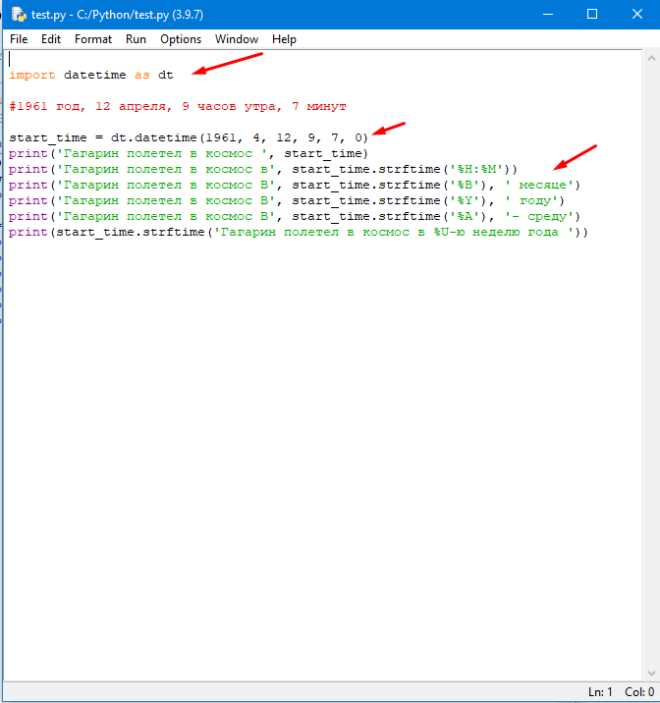Viewport: 660px width, 703px height.
Task: Click the Ln: 1 status indicator
Action: pos(600,692)
